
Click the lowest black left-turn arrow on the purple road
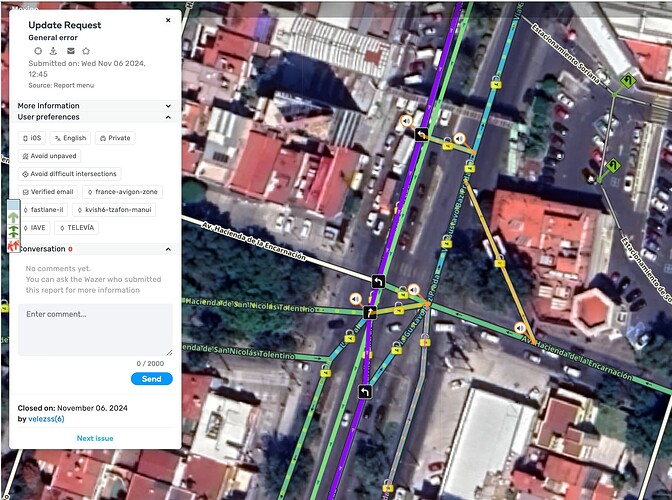365,392
